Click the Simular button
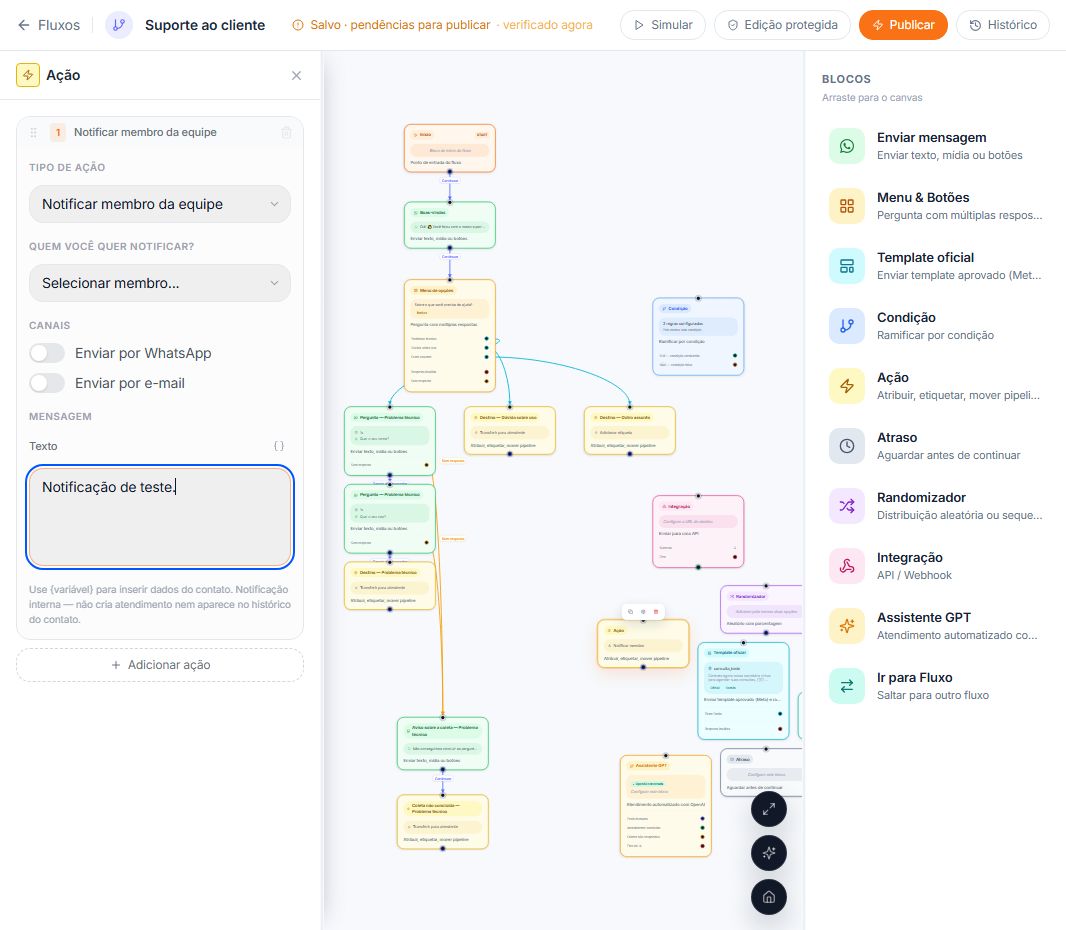This screenshot has width=1066, height=930. [663, 25]
